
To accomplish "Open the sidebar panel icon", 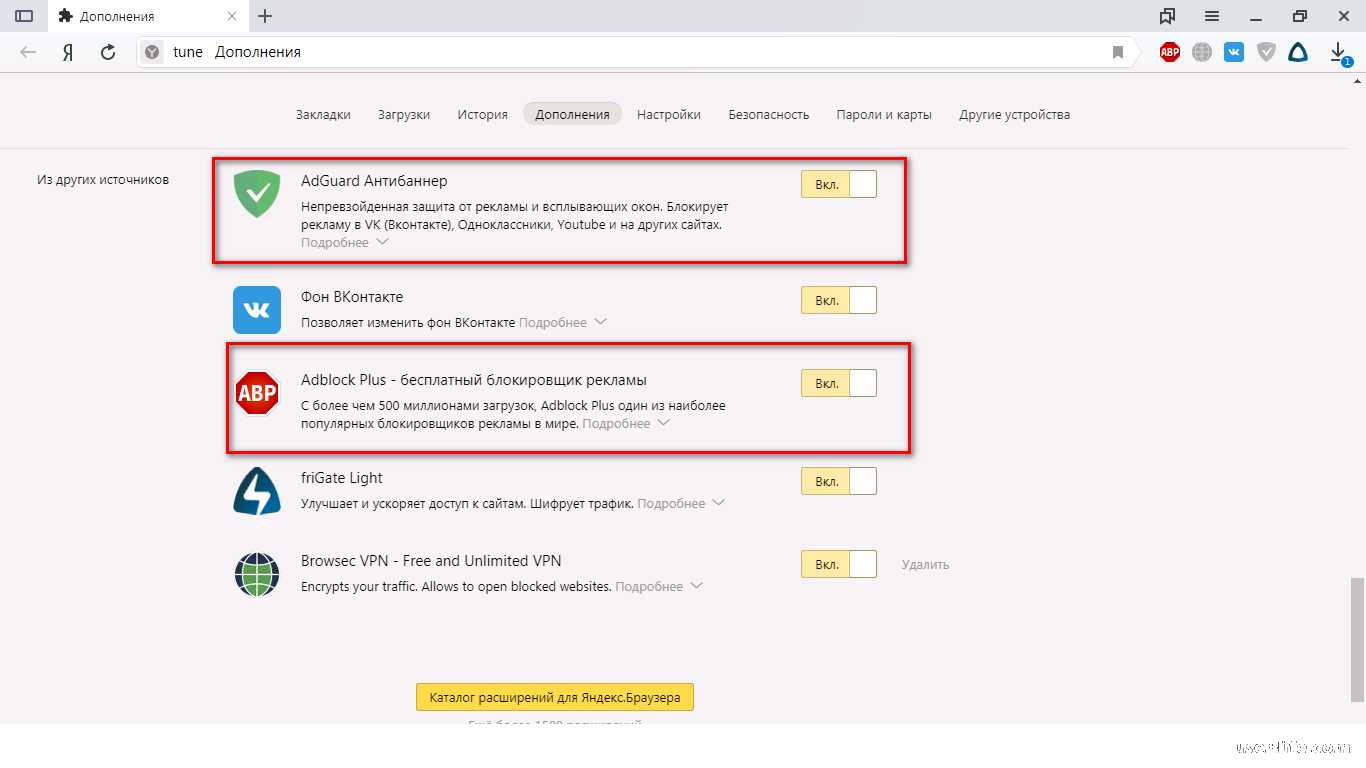I will pos(24,16).
